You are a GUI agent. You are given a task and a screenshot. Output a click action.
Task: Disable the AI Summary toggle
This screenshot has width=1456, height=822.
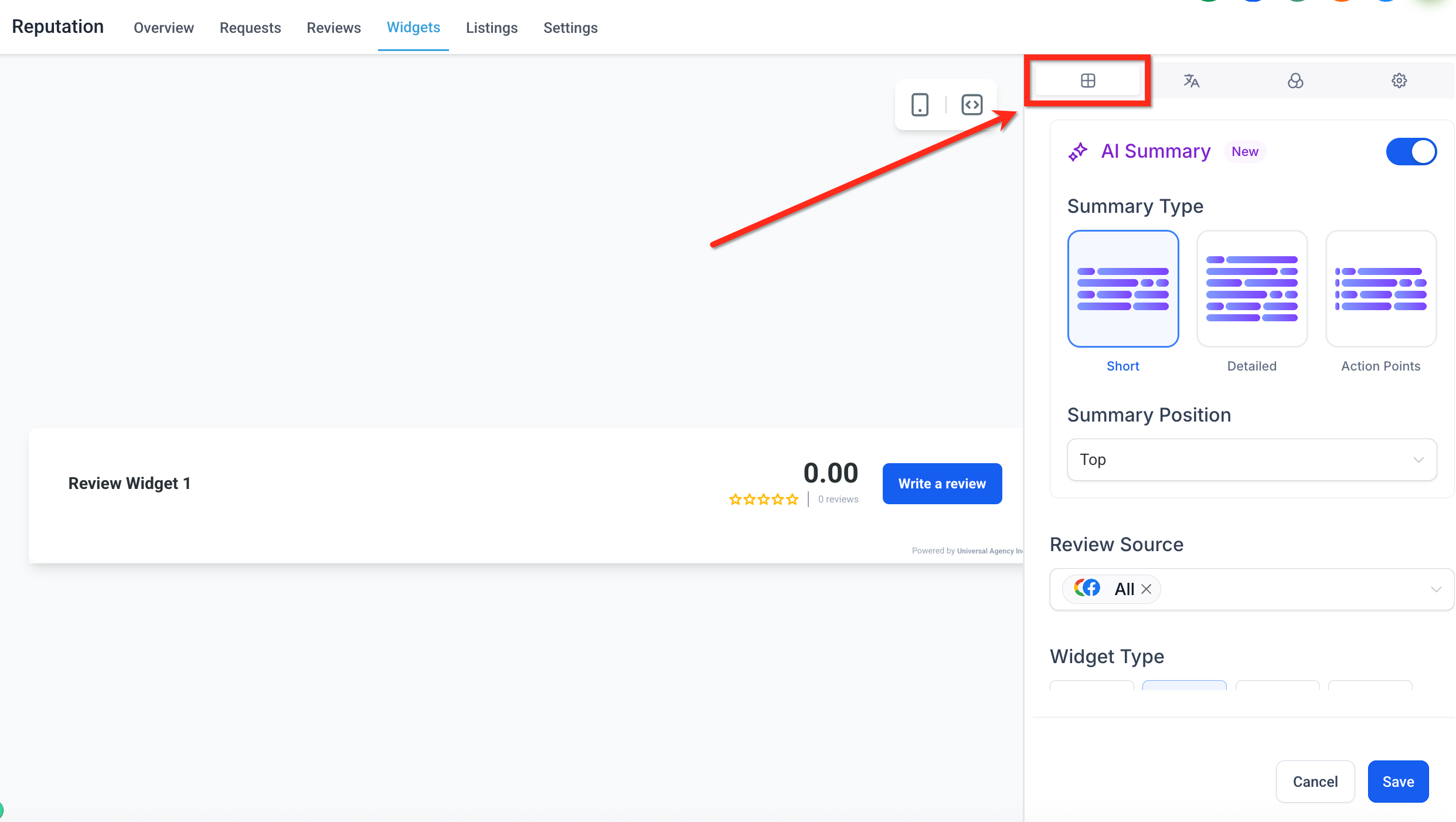click(x=1411, y=152)
